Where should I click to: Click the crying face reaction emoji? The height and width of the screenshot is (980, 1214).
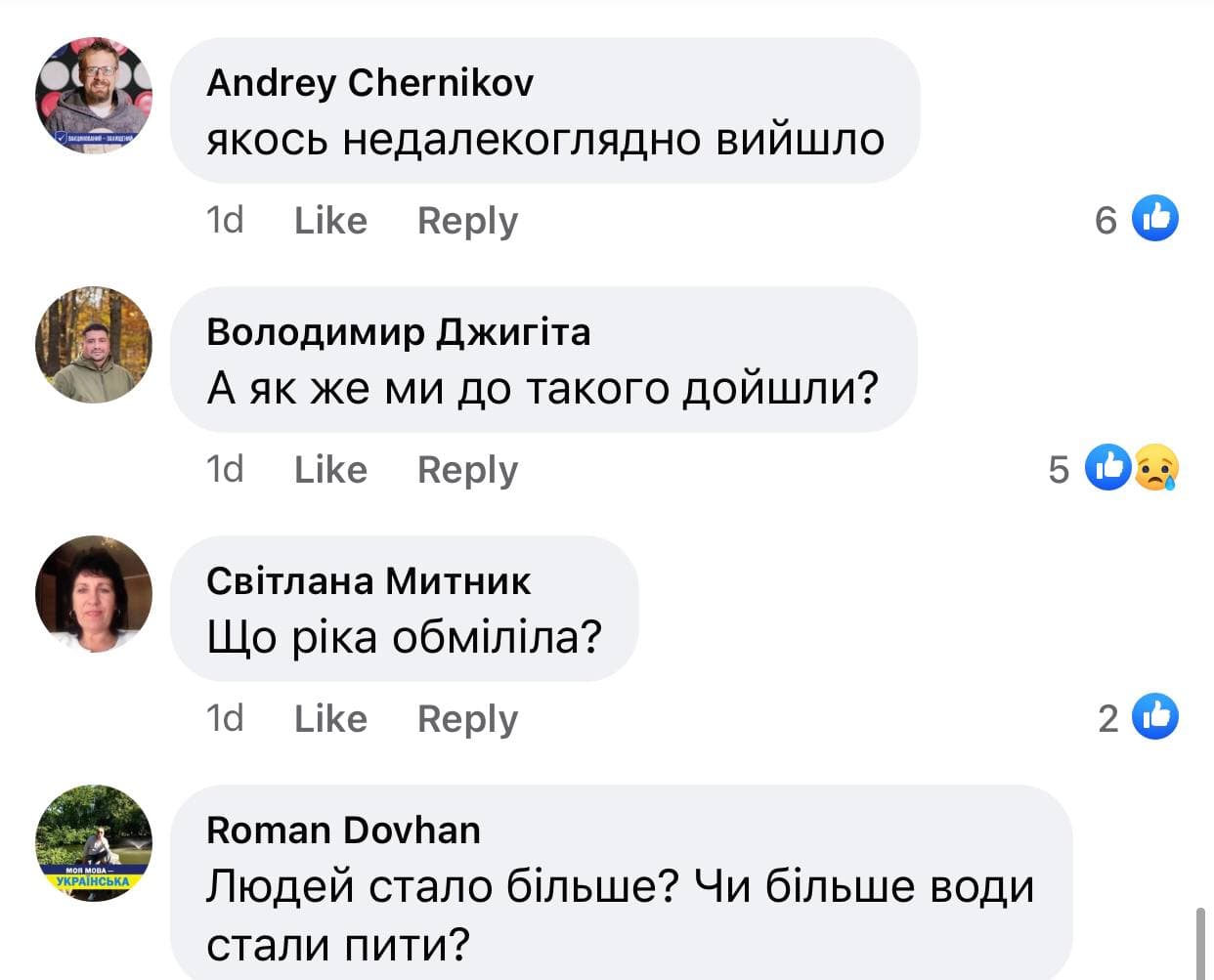click(x=1157, y=468)
